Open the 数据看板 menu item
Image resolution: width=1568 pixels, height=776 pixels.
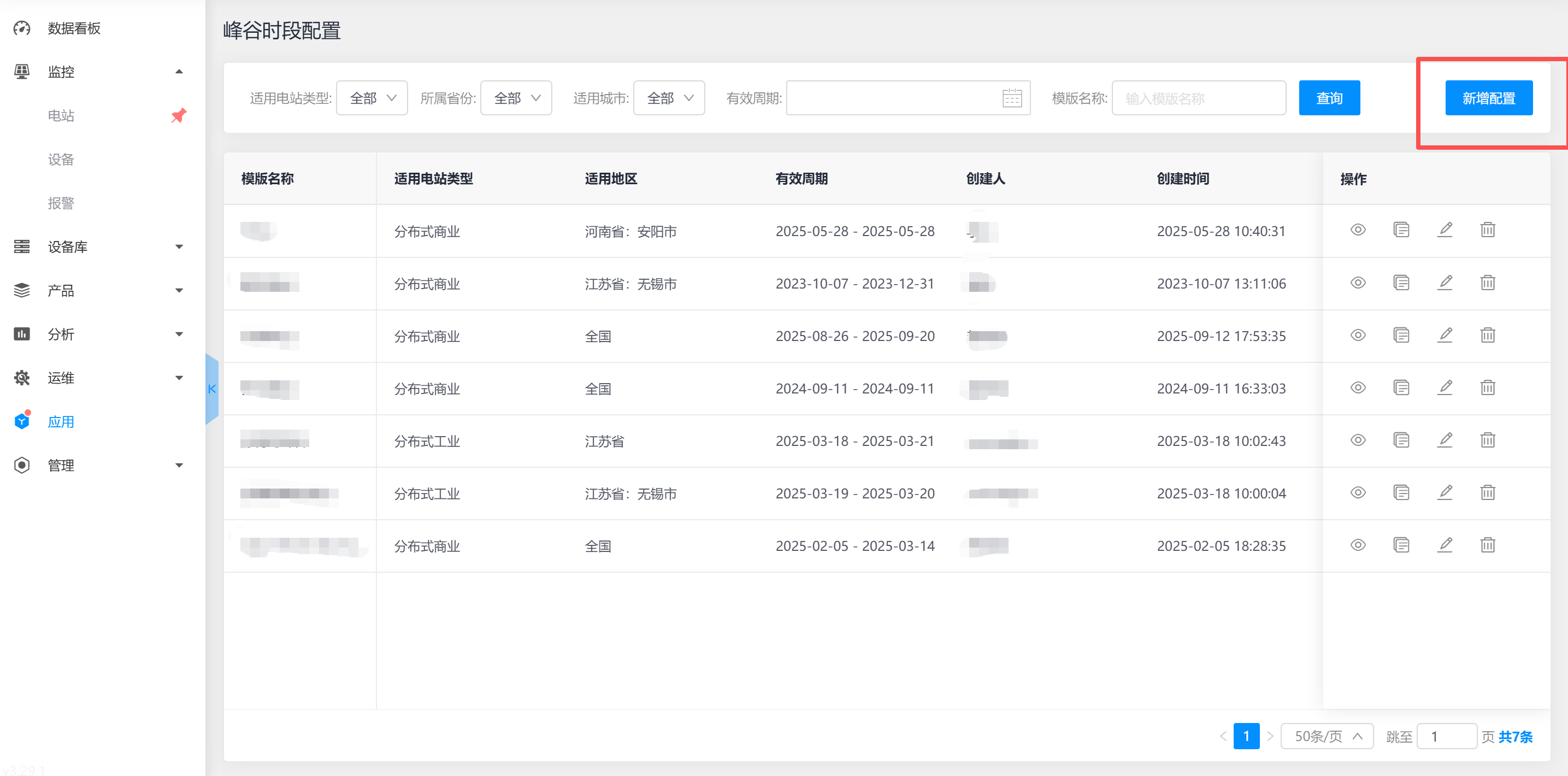coord(74,28)
